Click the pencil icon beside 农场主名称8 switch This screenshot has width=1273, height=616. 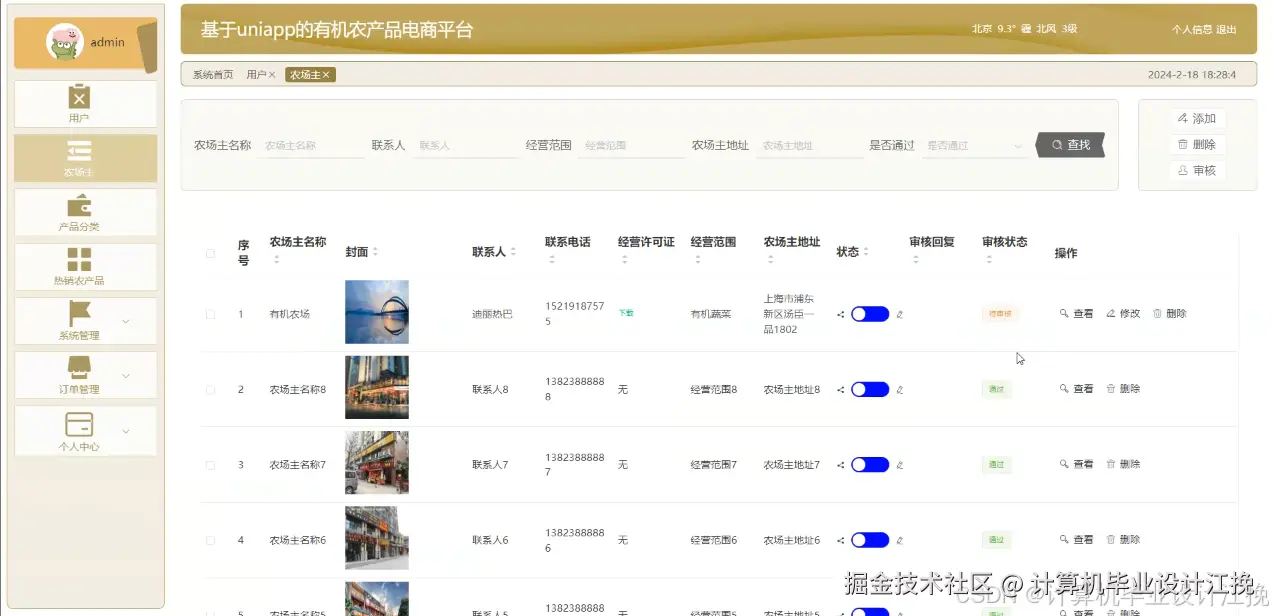pyautogui.click(x=899, y=389)
